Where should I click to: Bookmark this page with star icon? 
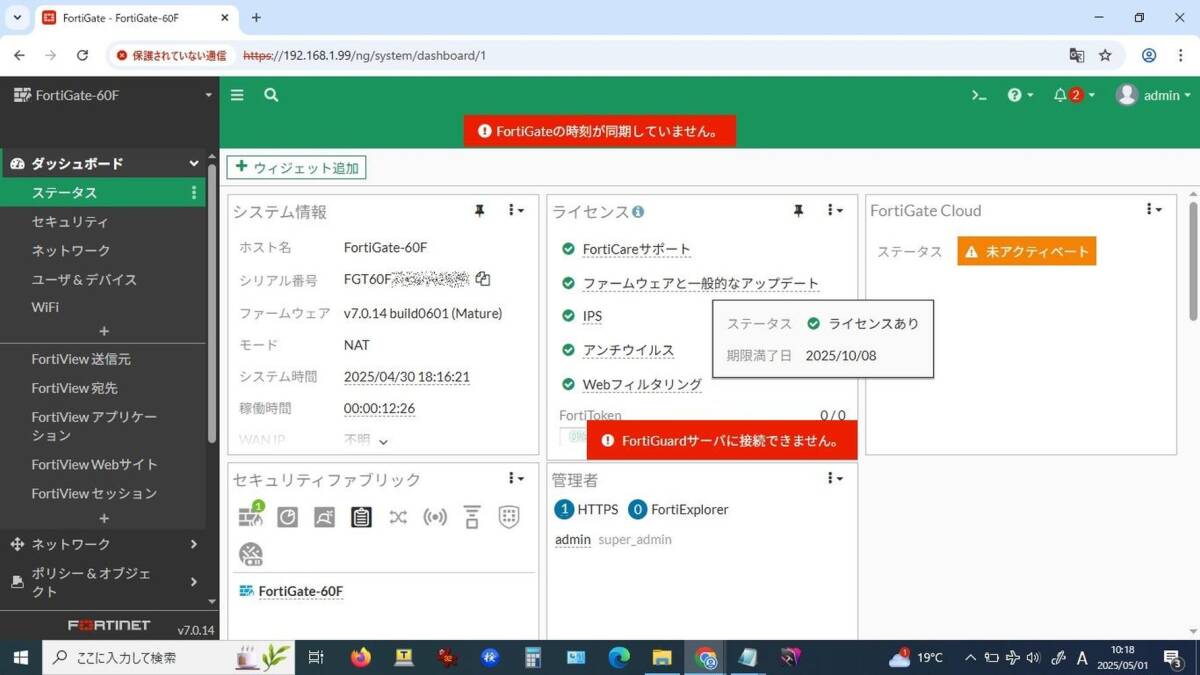tap(1105, 55)
